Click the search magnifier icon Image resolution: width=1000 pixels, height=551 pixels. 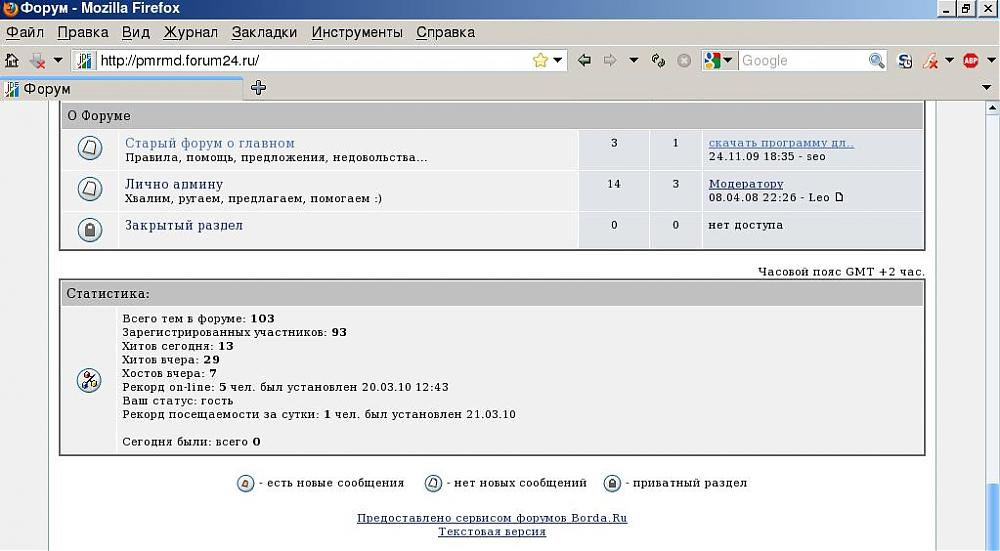click(x=877, y=61)
